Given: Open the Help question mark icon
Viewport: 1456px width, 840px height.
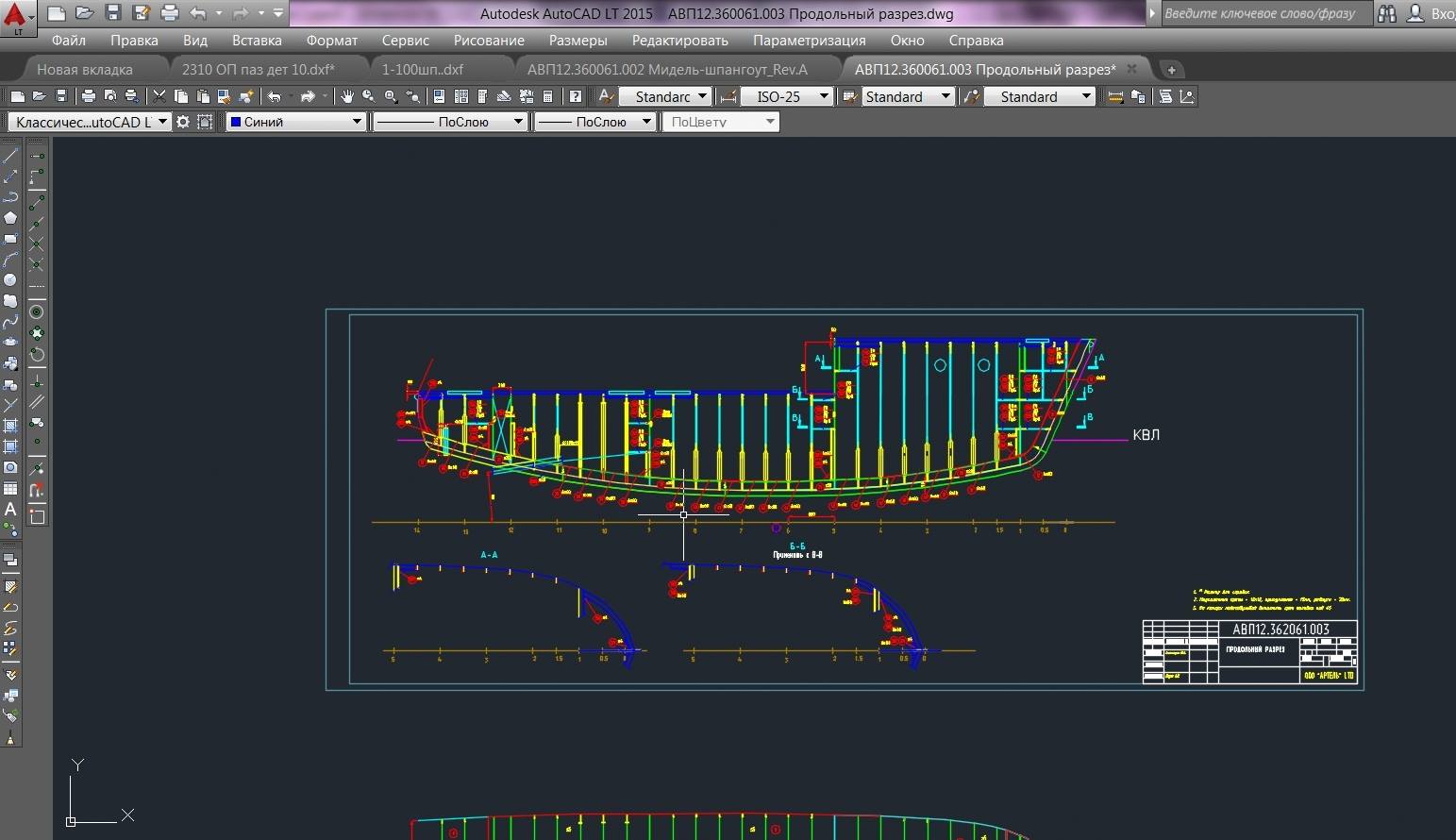Looking at the screenshot, I should 575,96.
